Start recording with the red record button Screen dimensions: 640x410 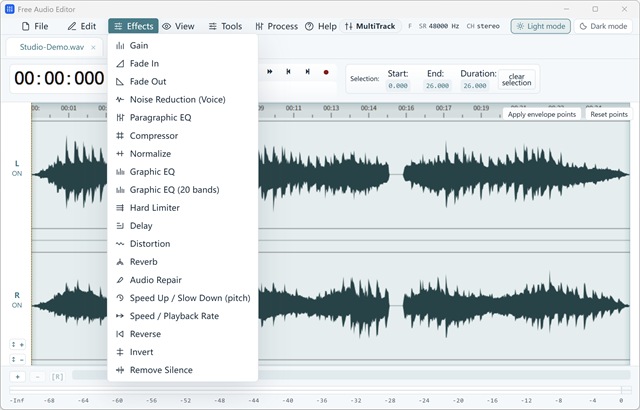[326, 72]
